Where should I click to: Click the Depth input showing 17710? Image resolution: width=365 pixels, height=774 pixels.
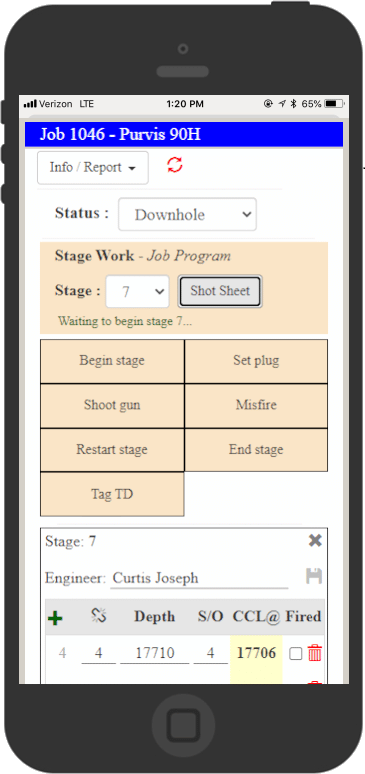point(155,654)
